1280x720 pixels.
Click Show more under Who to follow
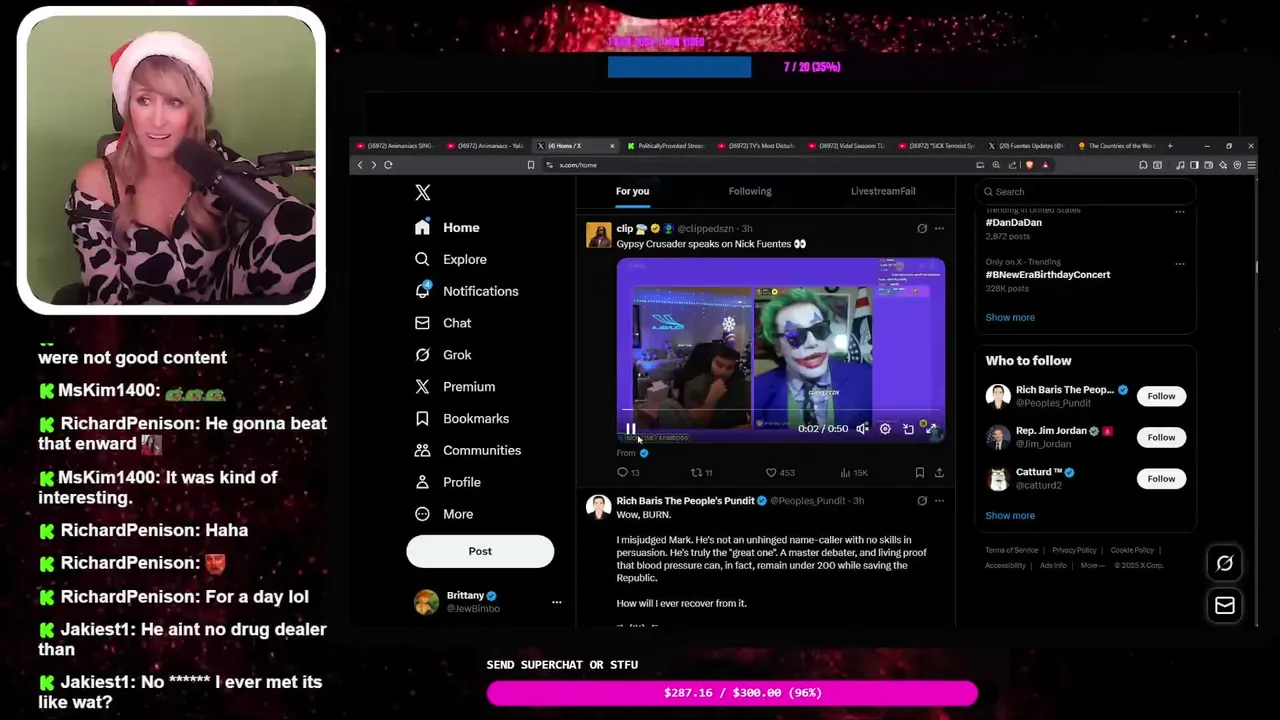pyautogui.click(x=1010, y=516)
